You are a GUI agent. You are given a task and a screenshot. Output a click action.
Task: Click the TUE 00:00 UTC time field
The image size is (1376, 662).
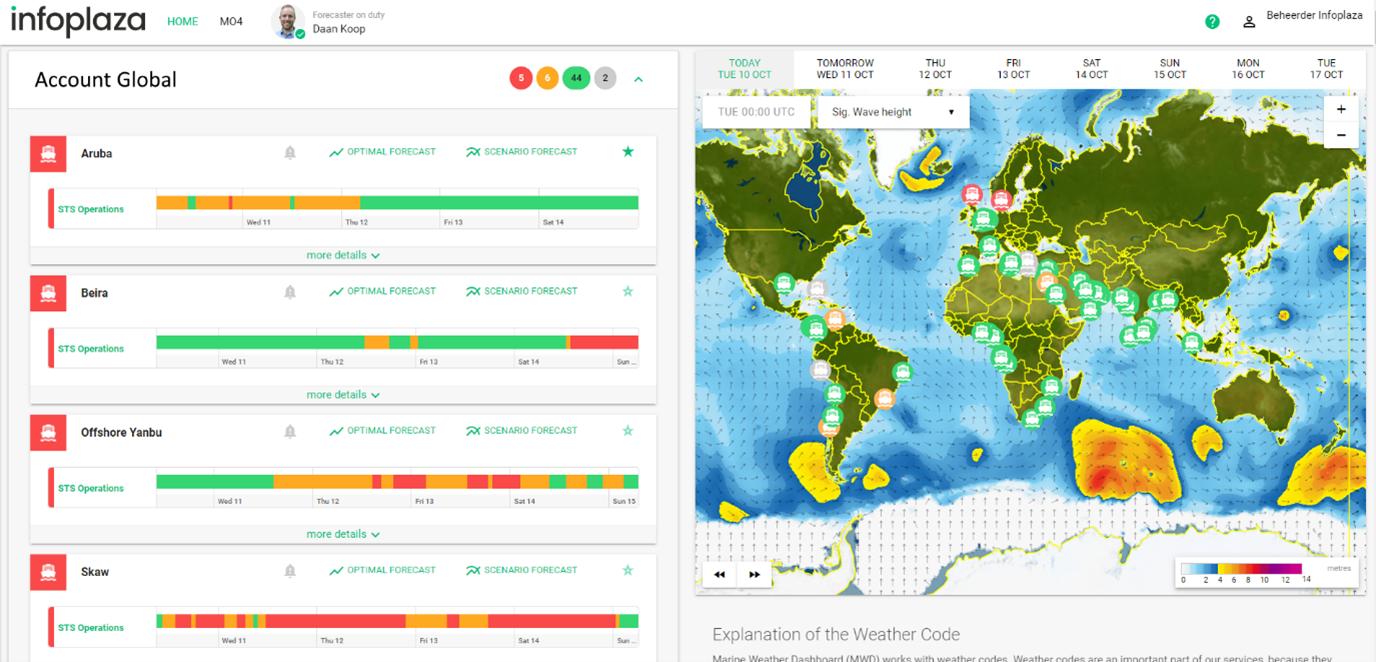click(757, 112)
